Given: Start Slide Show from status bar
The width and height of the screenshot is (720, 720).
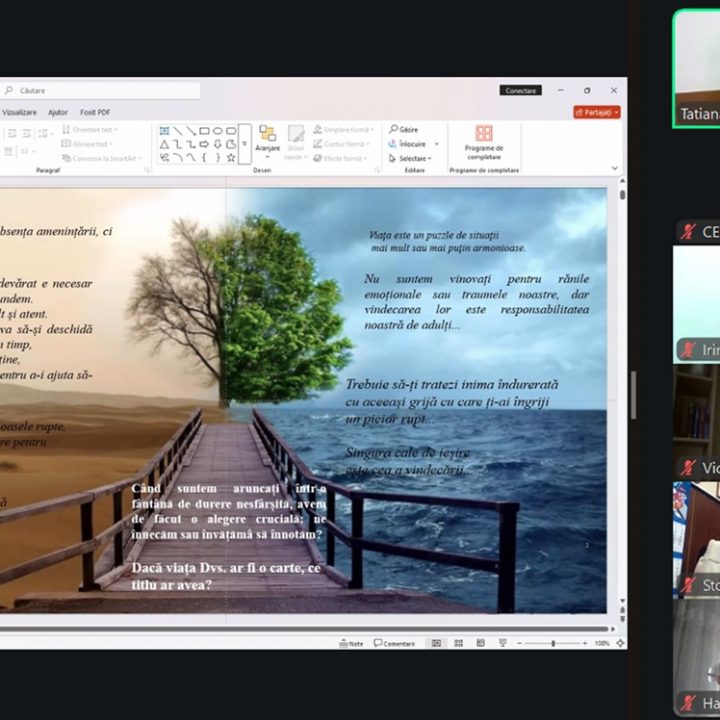Looking at the screenshot, I should (x=501, y=643).
